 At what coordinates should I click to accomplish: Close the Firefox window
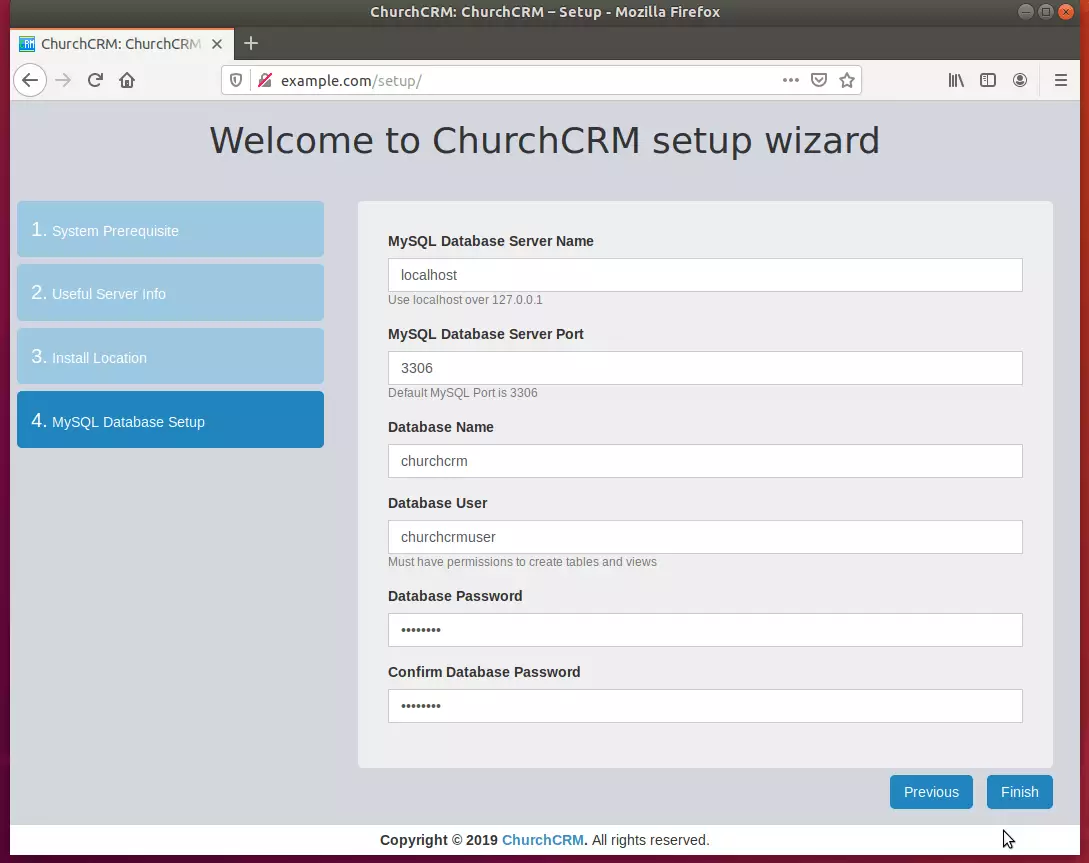pos(1065,12)
